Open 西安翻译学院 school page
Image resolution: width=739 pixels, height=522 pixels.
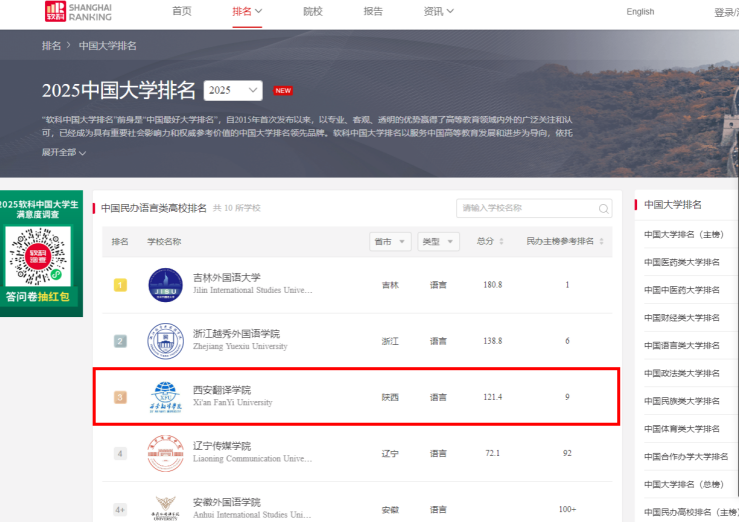(222, 390)
